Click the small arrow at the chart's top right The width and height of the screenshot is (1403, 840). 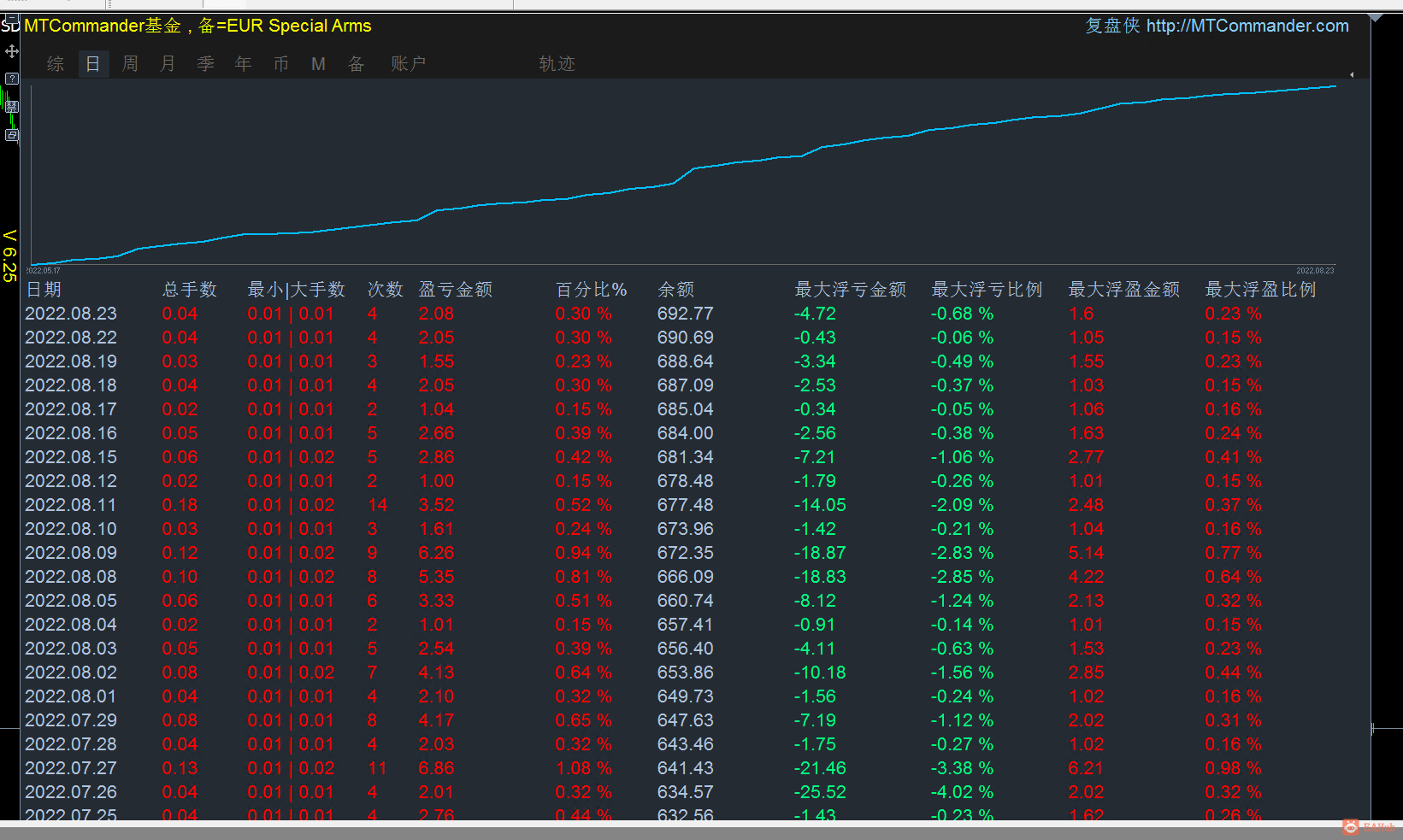1352,75
